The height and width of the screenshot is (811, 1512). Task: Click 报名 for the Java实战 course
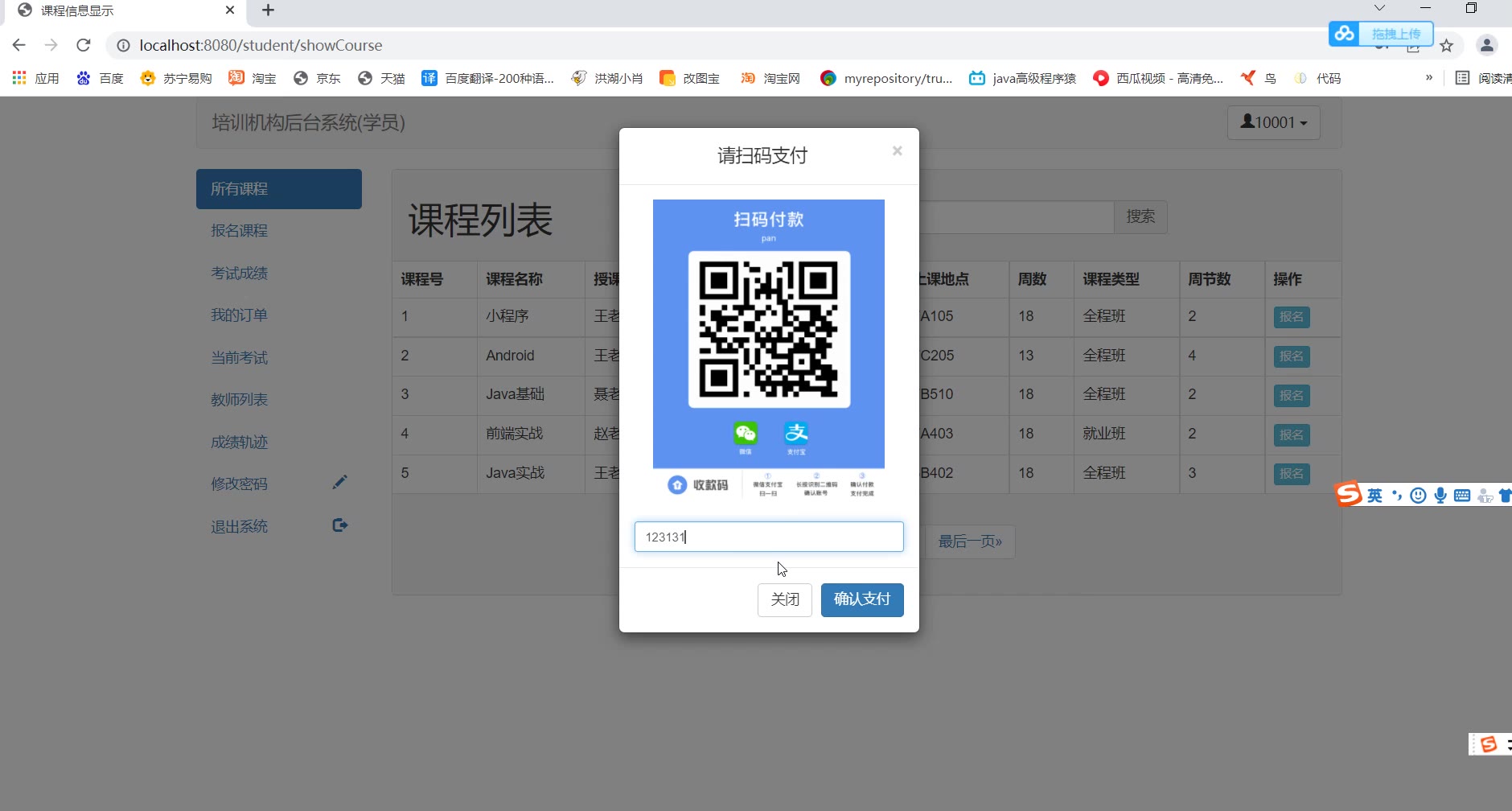(x=1292, y=474)
